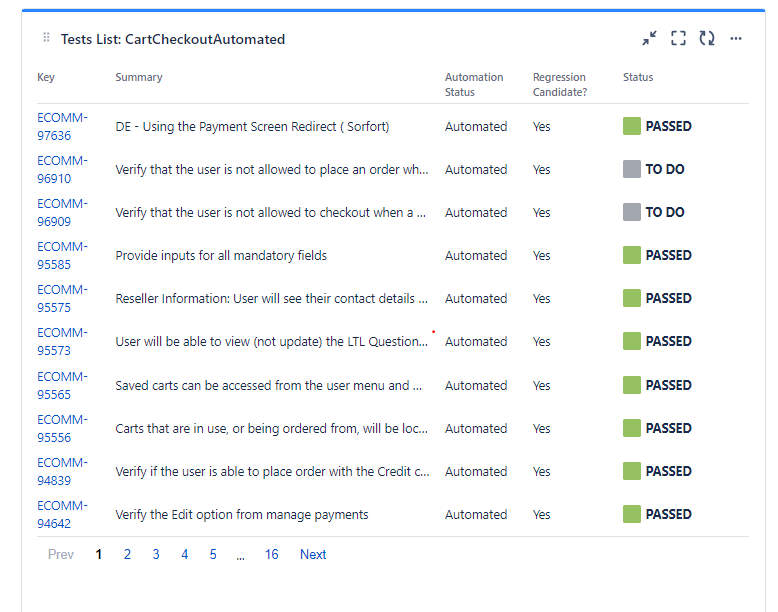Jump to page 16 of results
The width and height of the screenshot is (778, 612).
[x=271, y=554]
